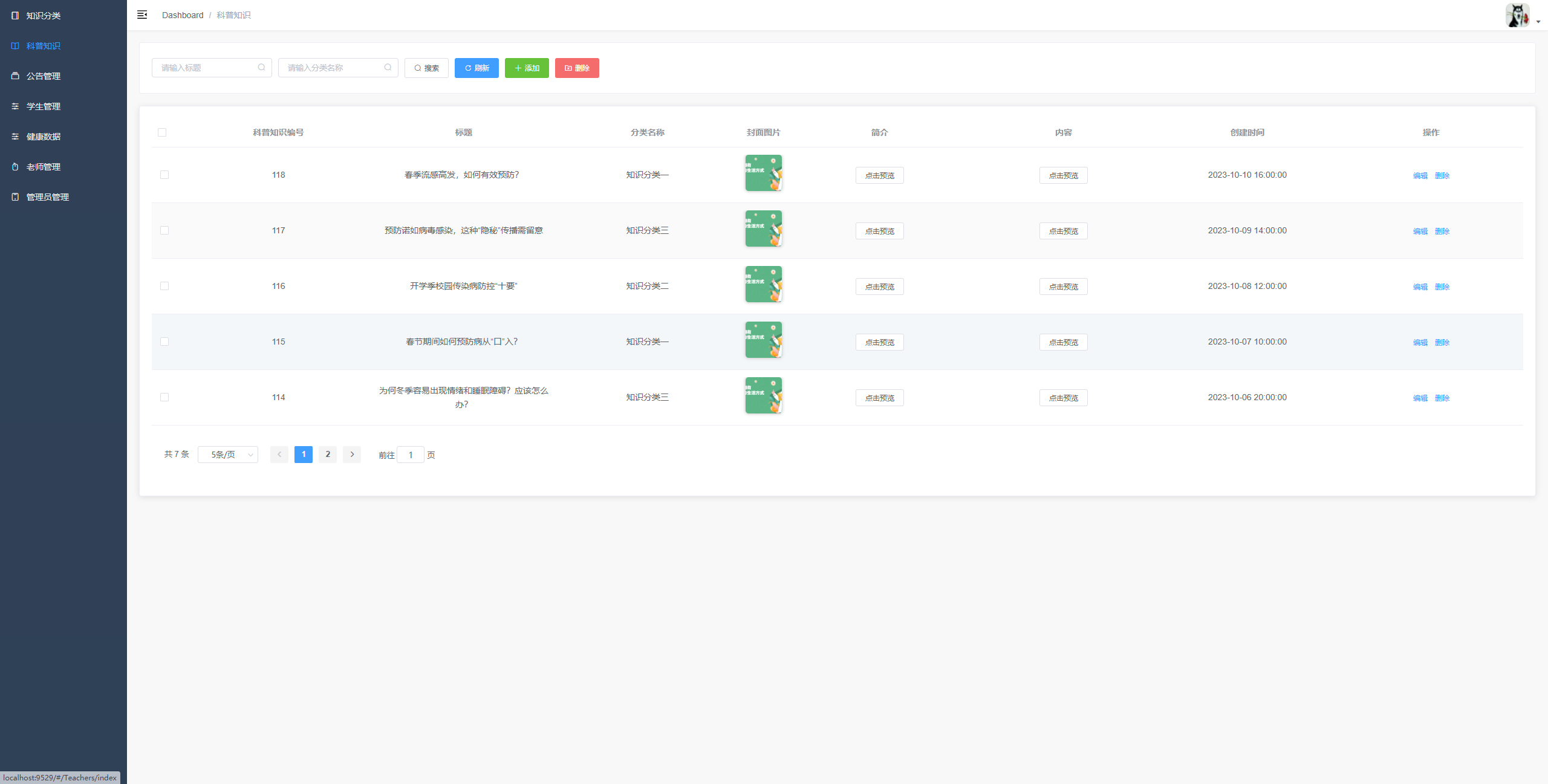Image resolution: width=1548 pixels, height=784 pixels.
Task: Click the 公告管理 sidebar icon
Action: pyautogui.click(x=15, y=76)
